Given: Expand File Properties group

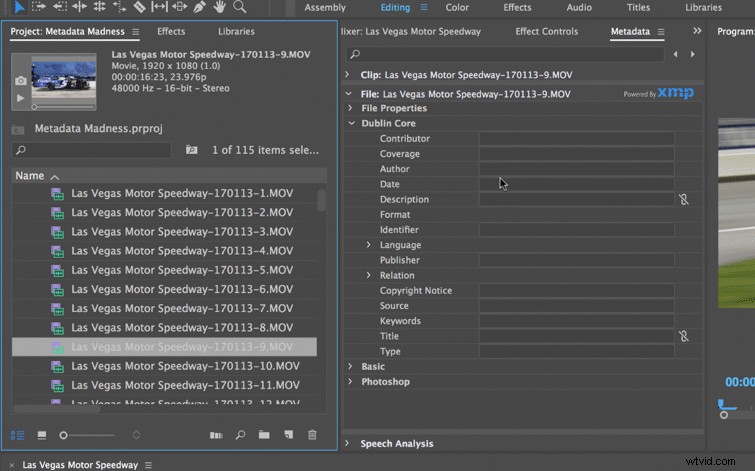Looking at the screenshot, I should pos(351,108).
